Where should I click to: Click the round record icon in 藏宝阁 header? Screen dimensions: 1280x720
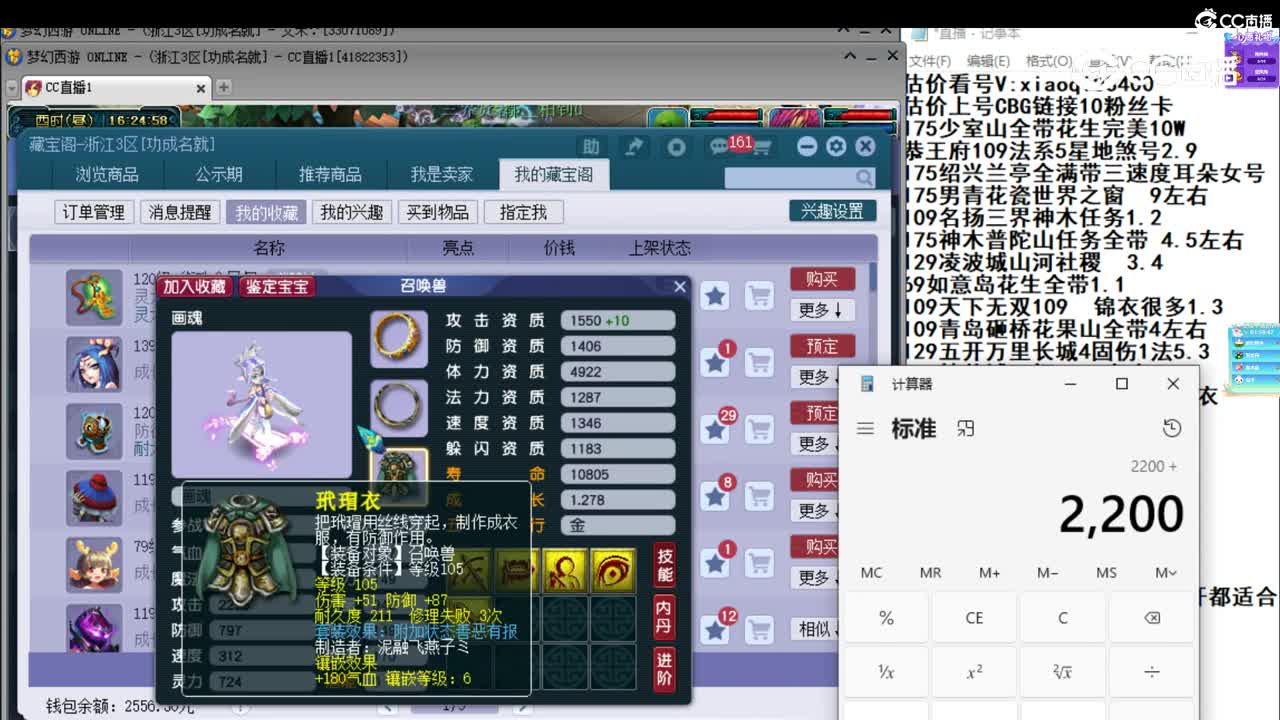coord(676,147)
